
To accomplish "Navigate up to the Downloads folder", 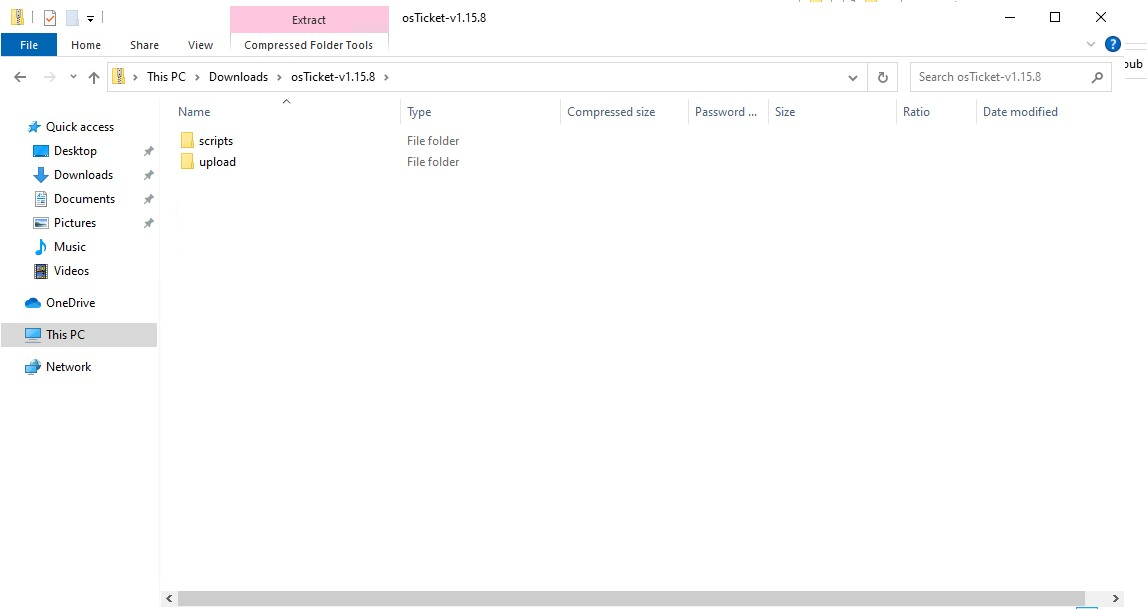I will coord(94,76).
